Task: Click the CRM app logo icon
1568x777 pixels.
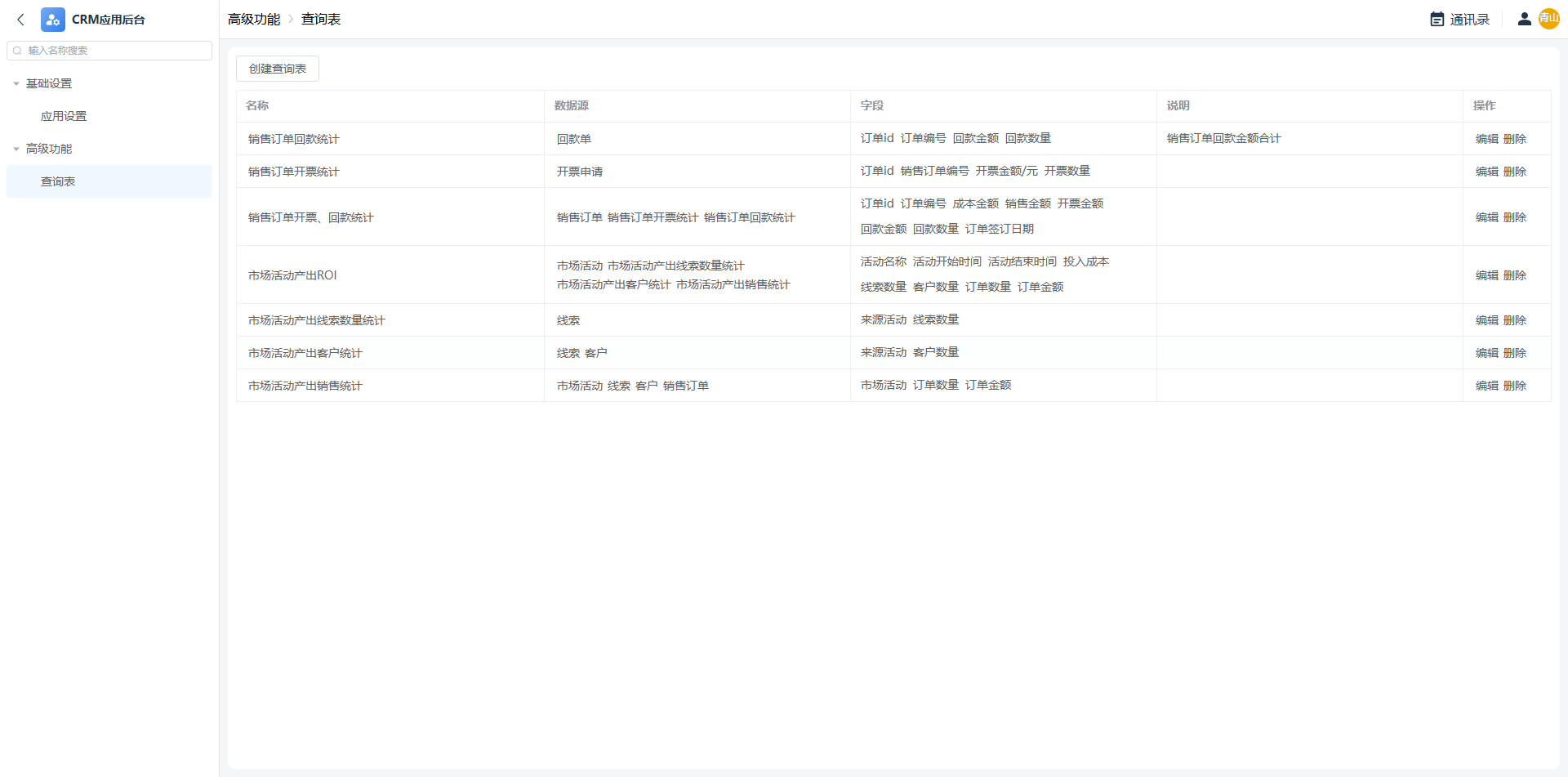Action: click(53, 20)
